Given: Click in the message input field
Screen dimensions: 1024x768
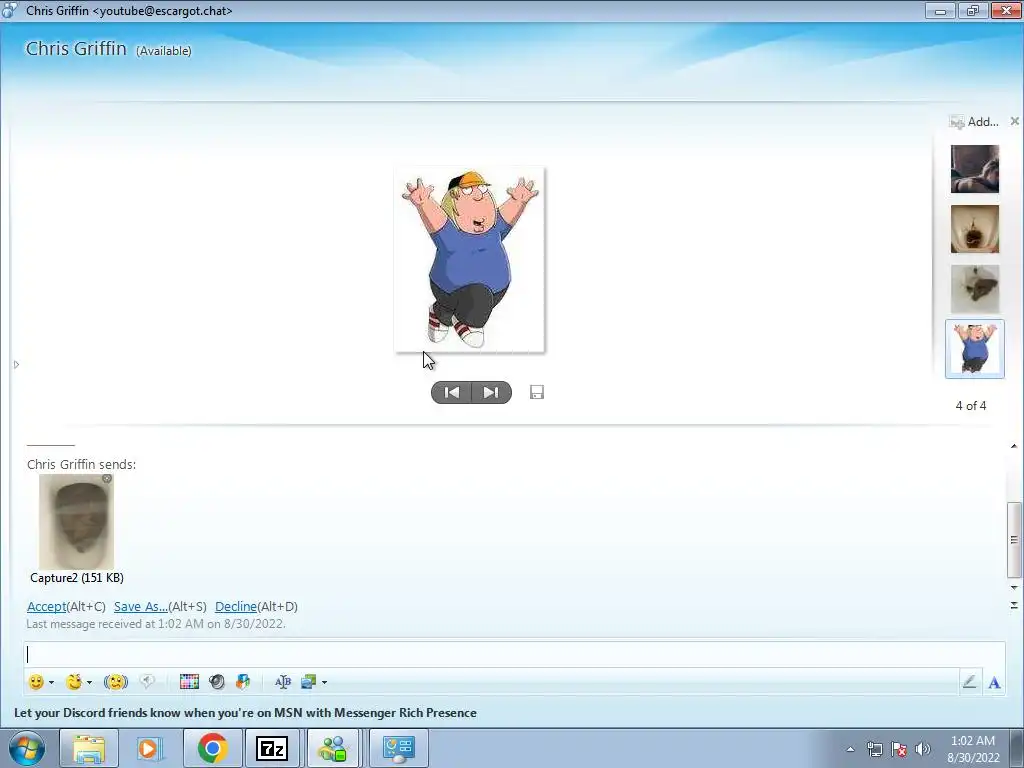Looking at the screenshot, I should click(x=515, y=654).
